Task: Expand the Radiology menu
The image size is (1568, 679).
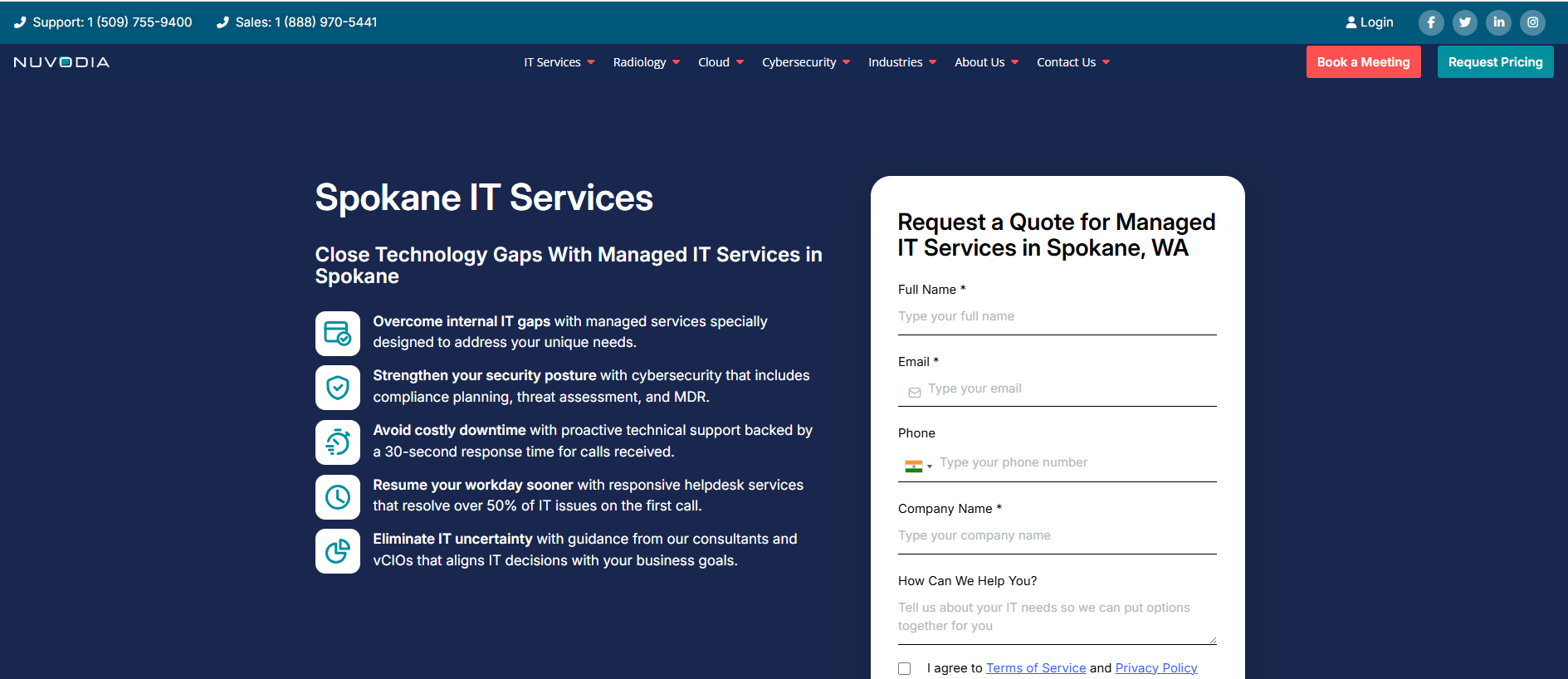Action: [647, 62]
